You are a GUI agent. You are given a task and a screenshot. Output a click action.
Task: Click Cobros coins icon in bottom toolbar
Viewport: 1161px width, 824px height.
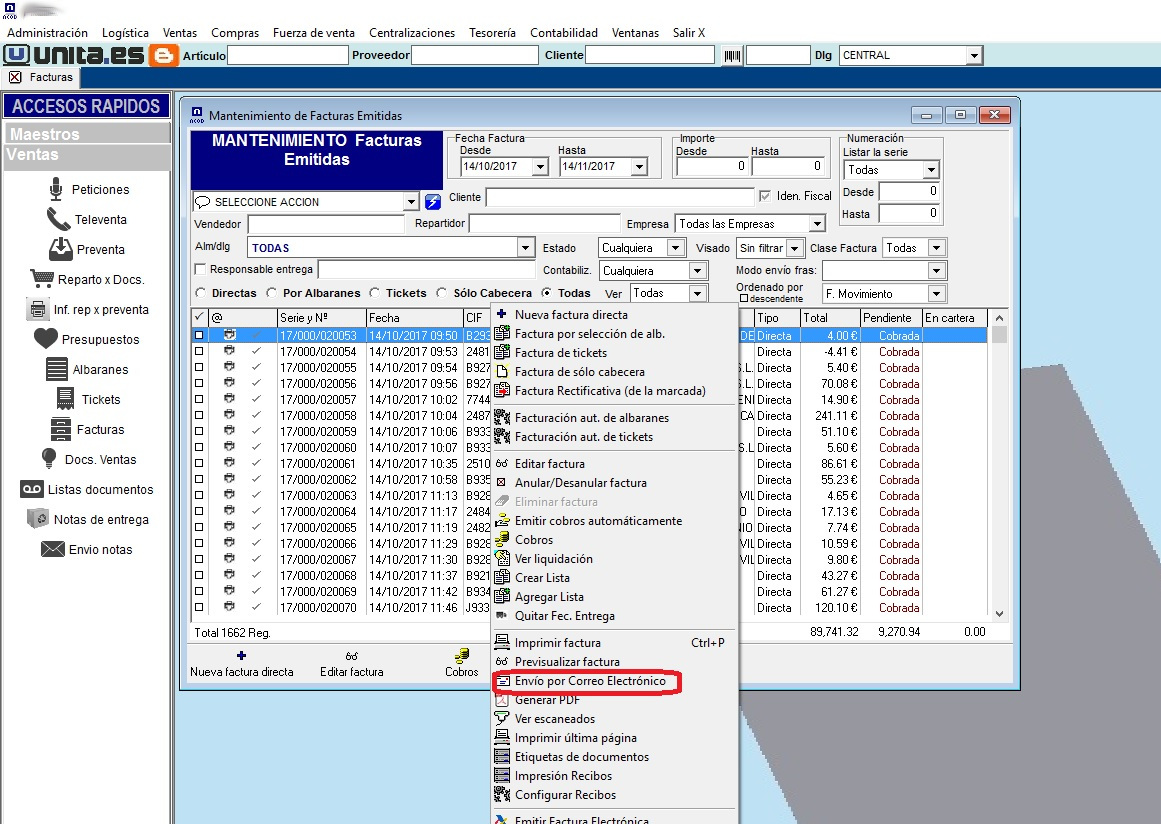(462, 656)
